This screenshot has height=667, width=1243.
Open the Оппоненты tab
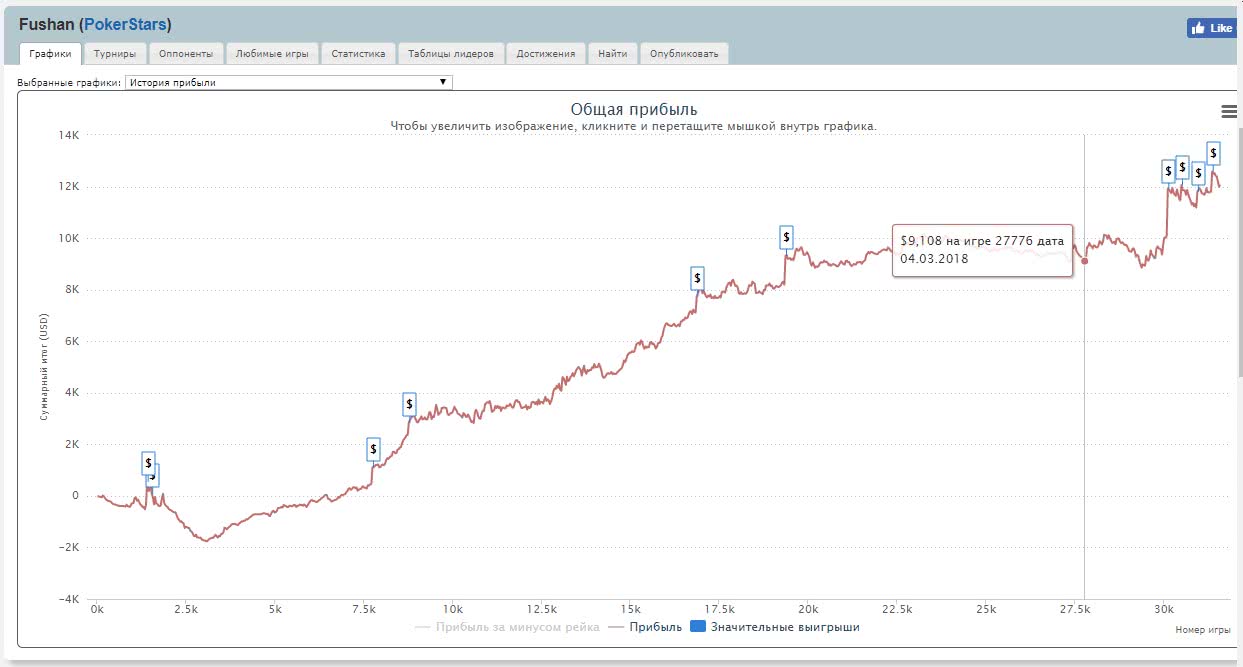(x=186, y=53)
